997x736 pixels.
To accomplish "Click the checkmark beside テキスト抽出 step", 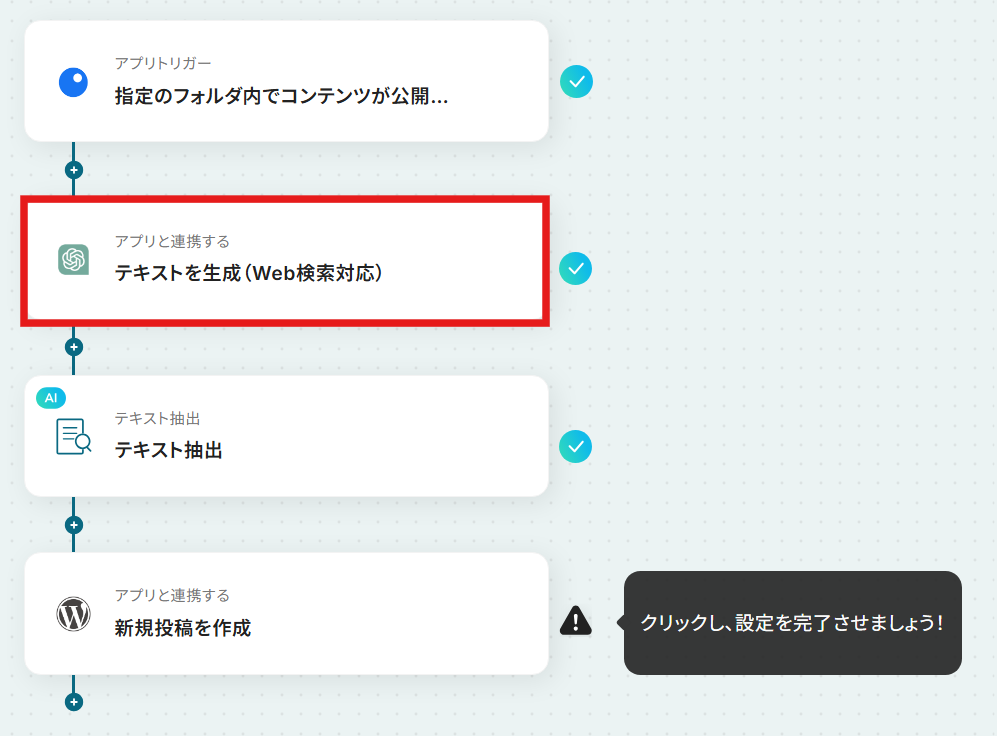I will pos(575,447).
